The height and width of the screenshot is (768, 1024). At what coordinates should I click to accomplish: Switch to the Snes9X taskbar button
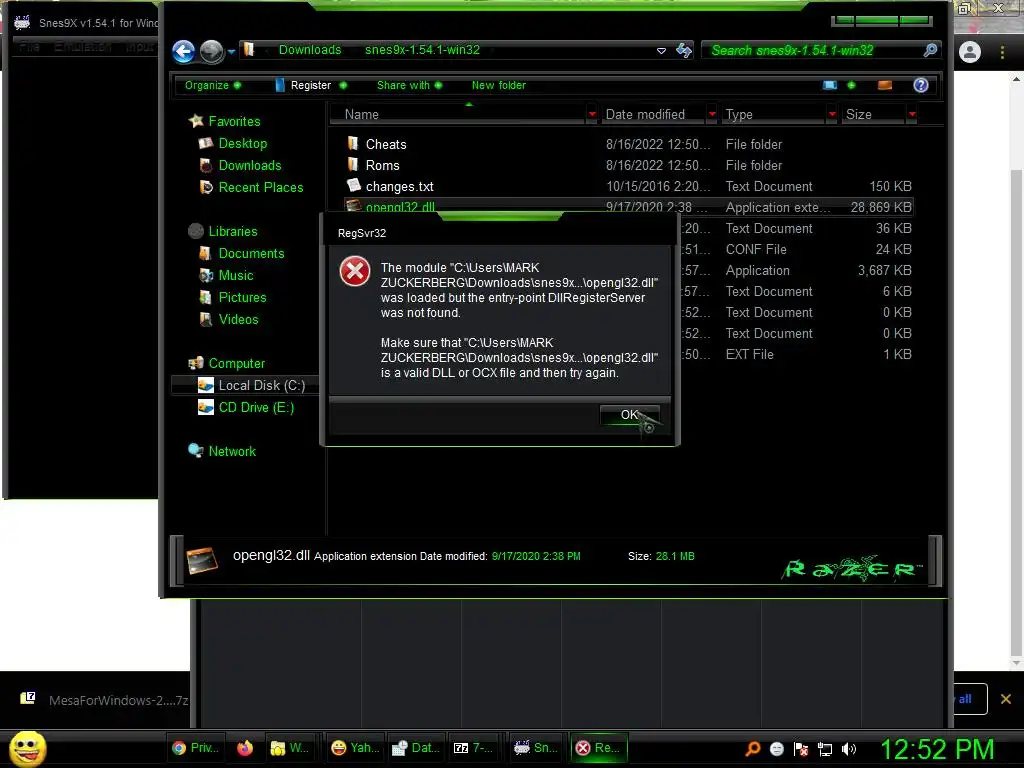pyautogui.click(x=536, y=748)
